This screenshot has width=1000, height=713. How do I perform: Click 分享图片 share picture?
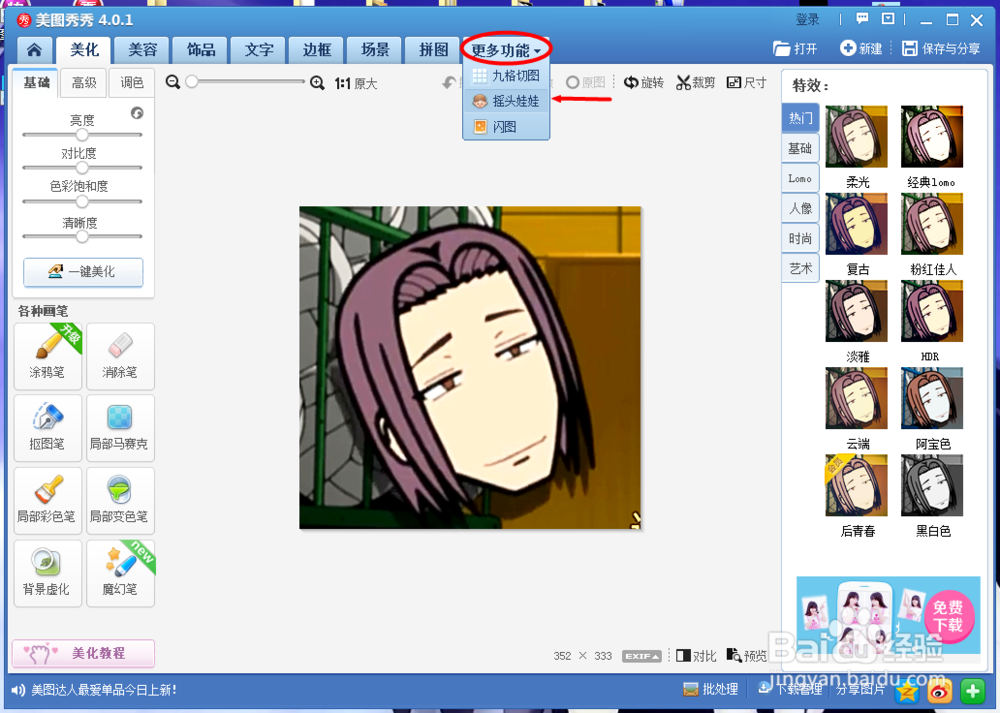[x=860, y=689]
